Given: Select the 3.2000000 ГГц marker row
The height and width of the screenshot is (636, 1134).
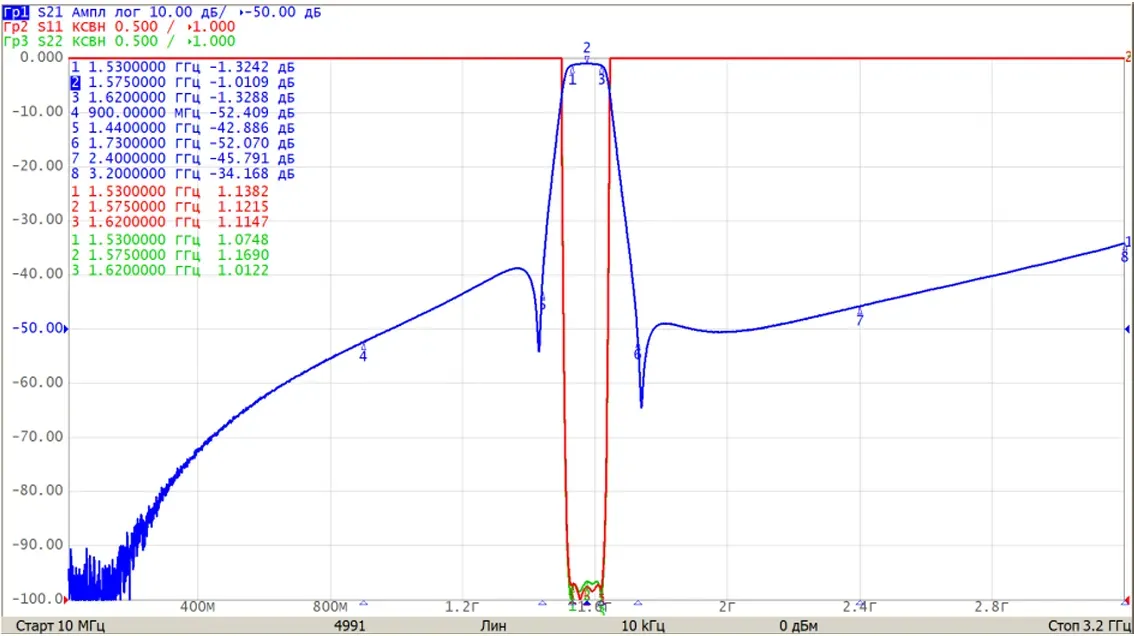Looking at the screenshot, I should 183,174.
